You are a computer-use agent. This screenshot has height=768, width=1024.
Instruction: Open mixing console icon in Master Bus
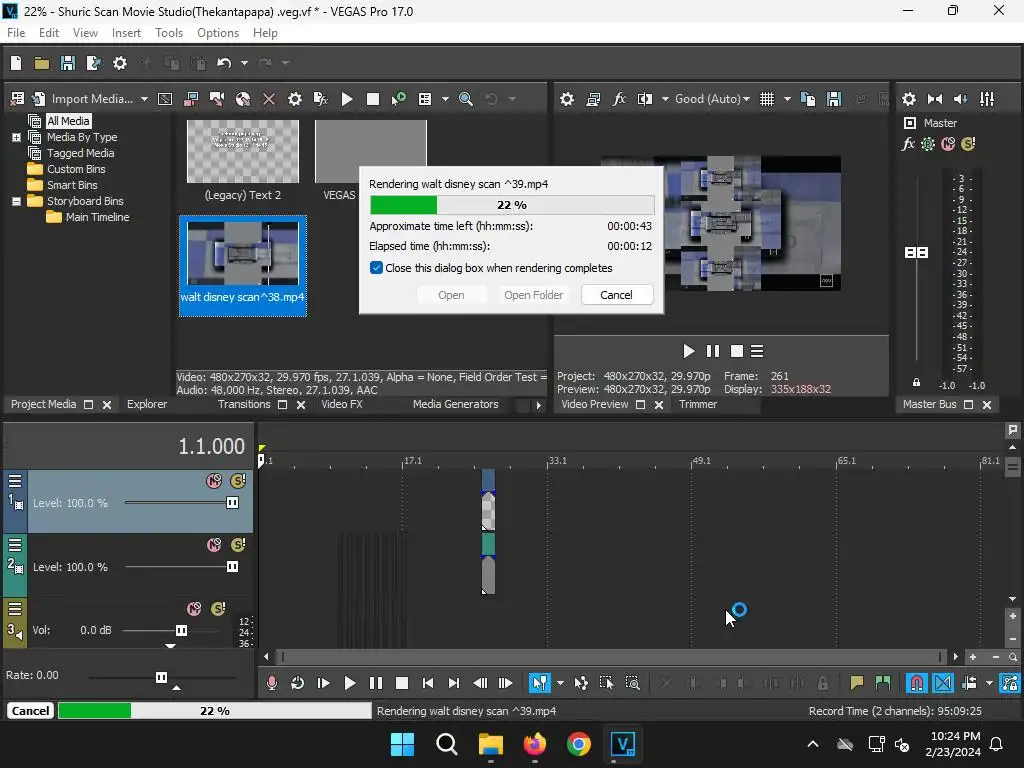(x=987, y=99)
